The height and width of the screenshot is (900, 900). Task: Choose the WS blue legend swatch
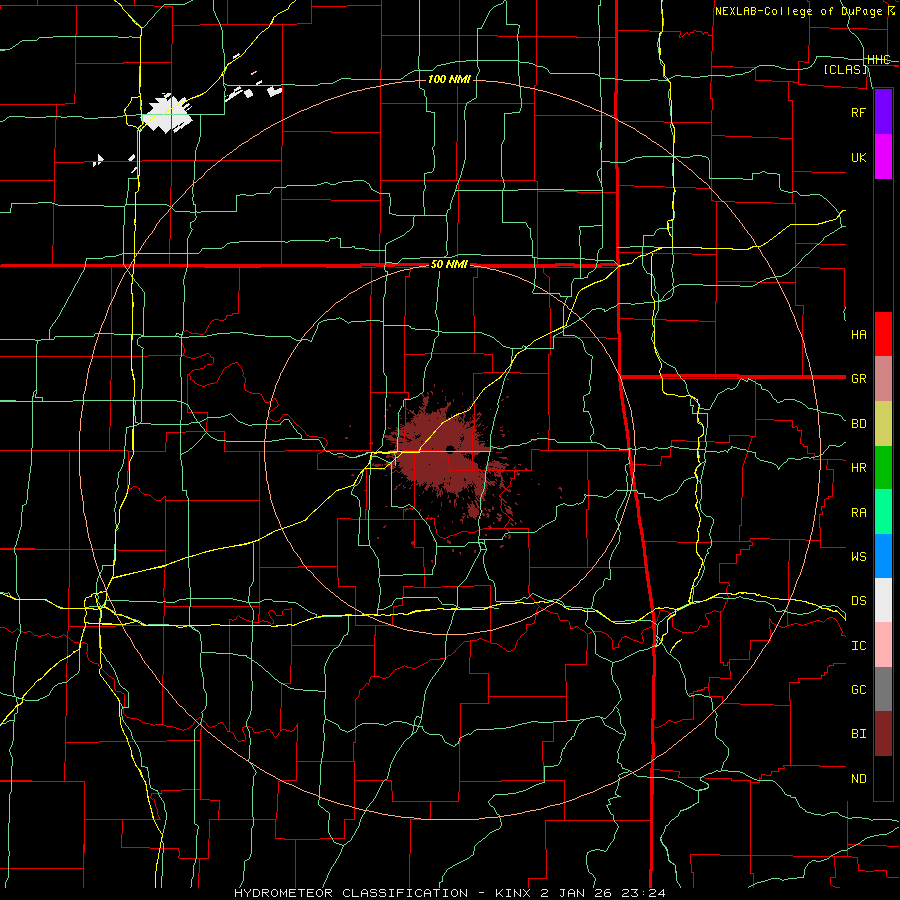[883, 556]
